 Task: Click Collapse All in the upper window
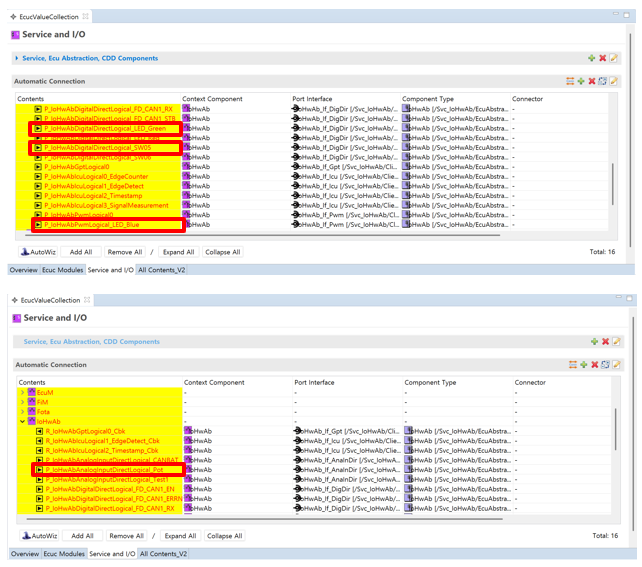[223, 252]
